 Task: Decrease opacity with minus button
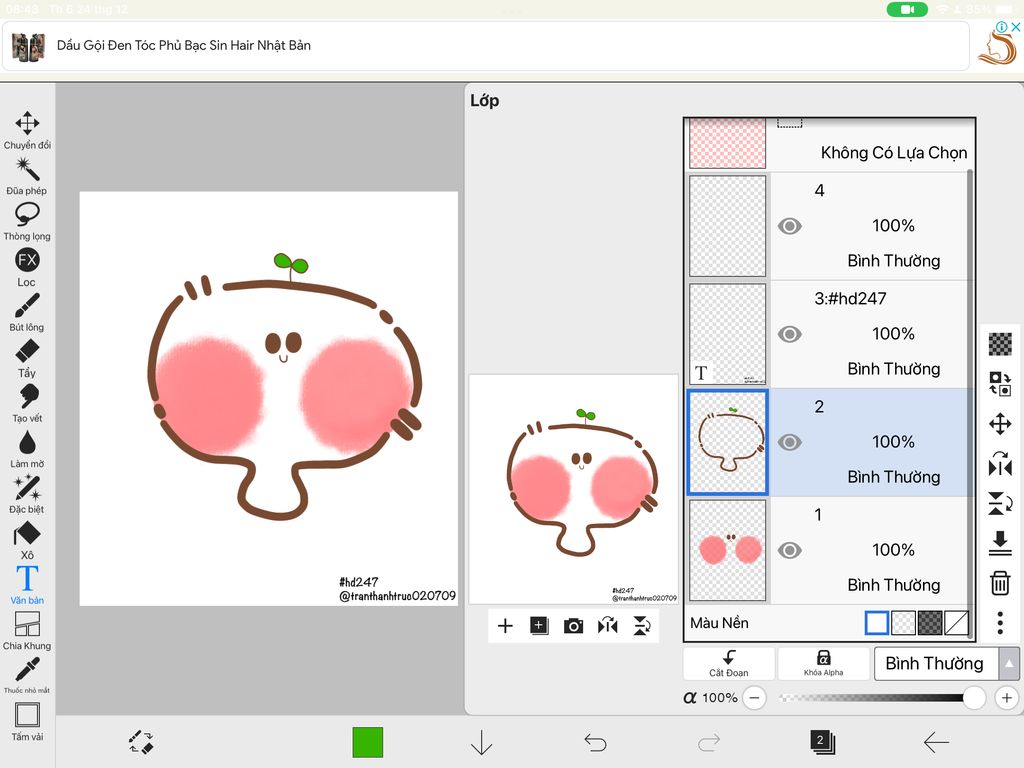tap(755, 697)
